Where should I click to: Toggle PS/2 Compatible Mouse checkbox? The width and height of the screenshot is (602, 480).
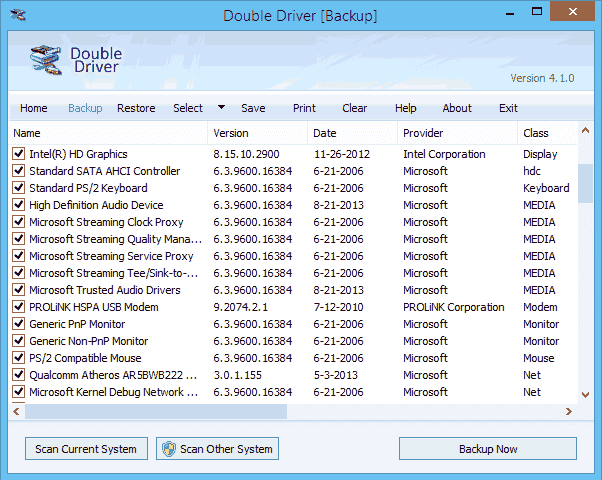pos(18,358)
